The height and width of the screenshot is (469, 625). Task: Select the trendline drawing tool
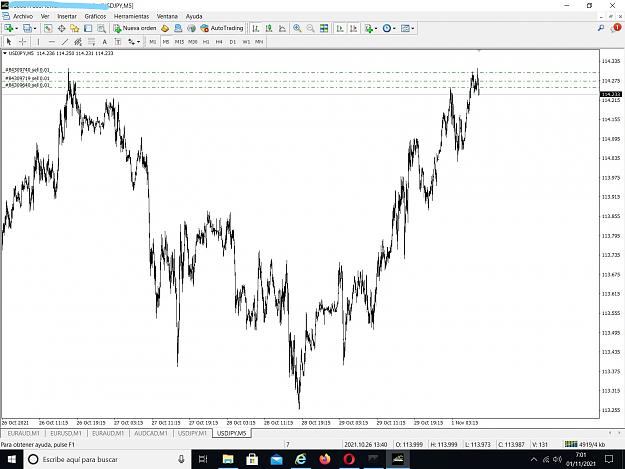(x=65, y=41)
